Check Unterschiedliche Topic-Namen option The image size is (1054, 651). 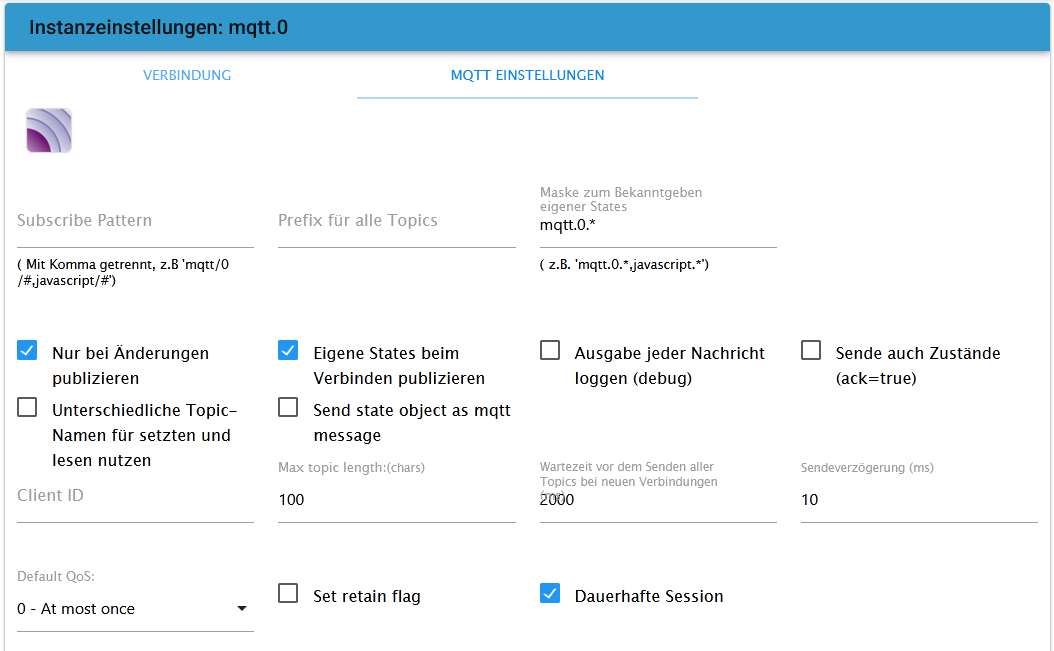click(x=28, y=408)
